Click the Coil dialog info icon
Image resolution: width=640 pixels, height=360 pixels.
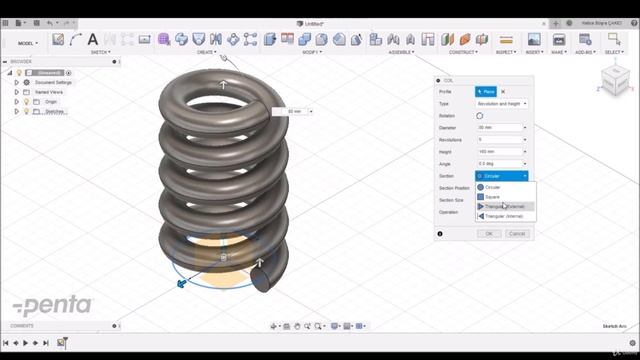pos(440,234)
